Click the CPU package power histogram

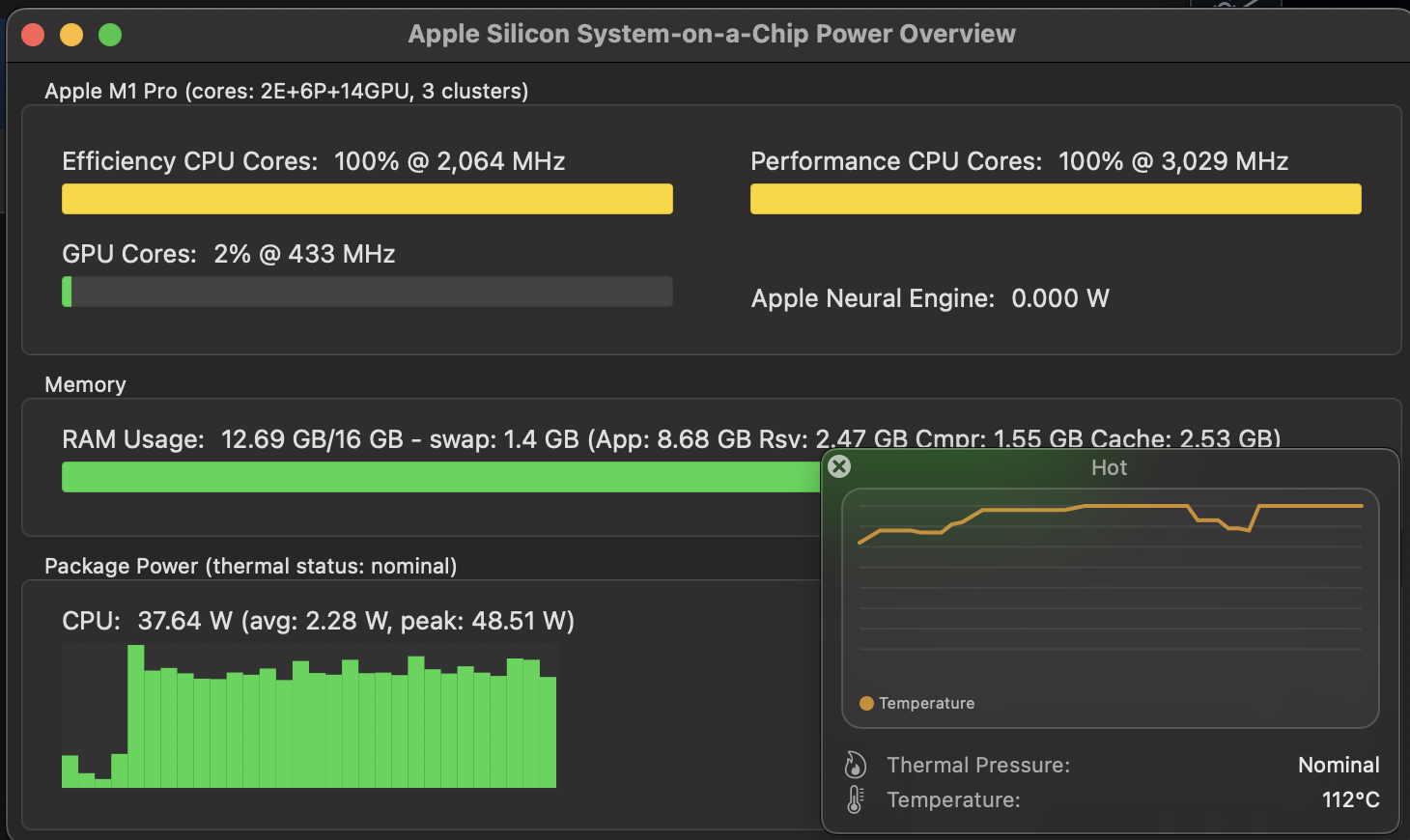click(309, 716)
